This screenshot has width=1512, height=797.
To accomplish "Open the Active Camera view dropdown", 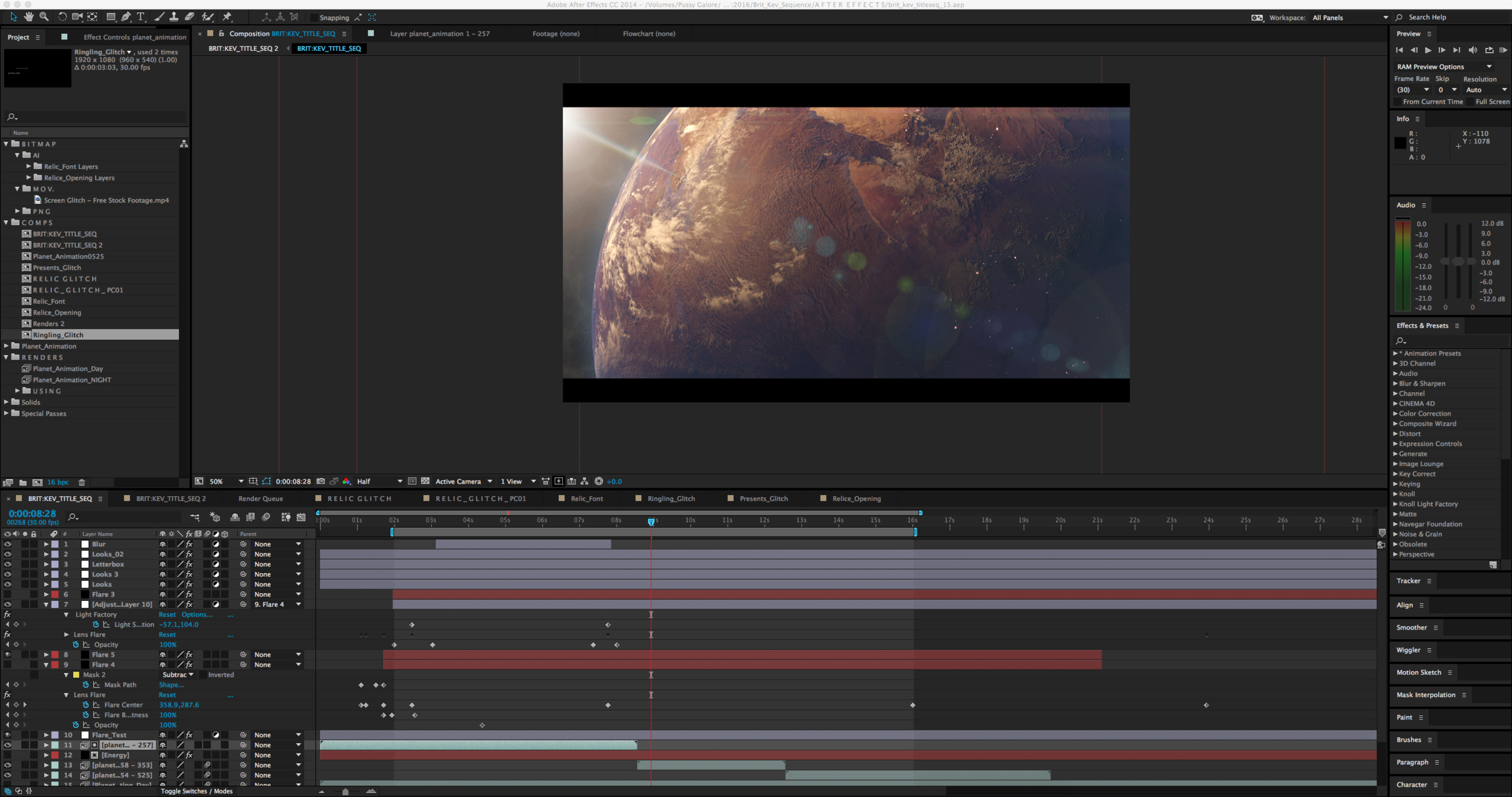I will click(464, 482).
